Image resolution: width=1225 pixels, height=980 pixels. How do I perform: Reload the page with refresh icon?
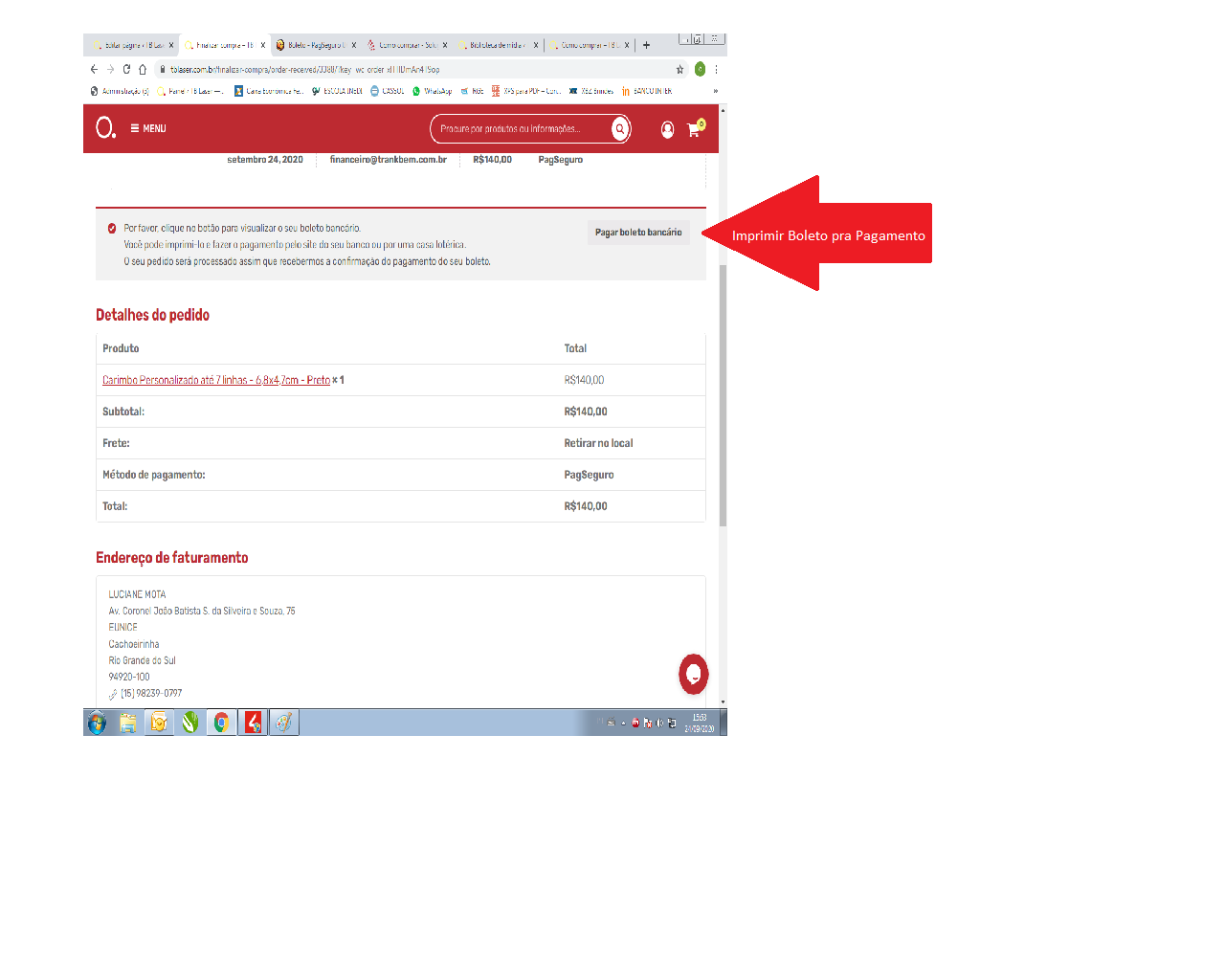tap(126, 70)
